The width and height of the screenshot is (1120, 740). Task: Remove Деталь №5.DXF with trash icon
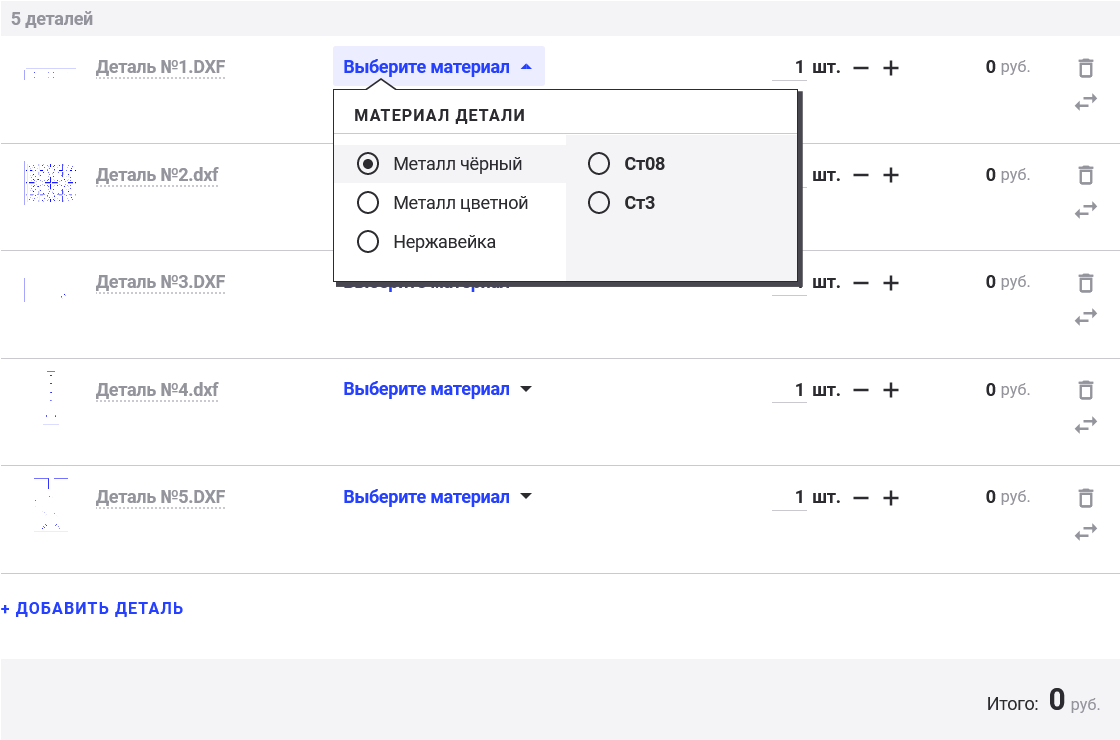click(1085, 497)
